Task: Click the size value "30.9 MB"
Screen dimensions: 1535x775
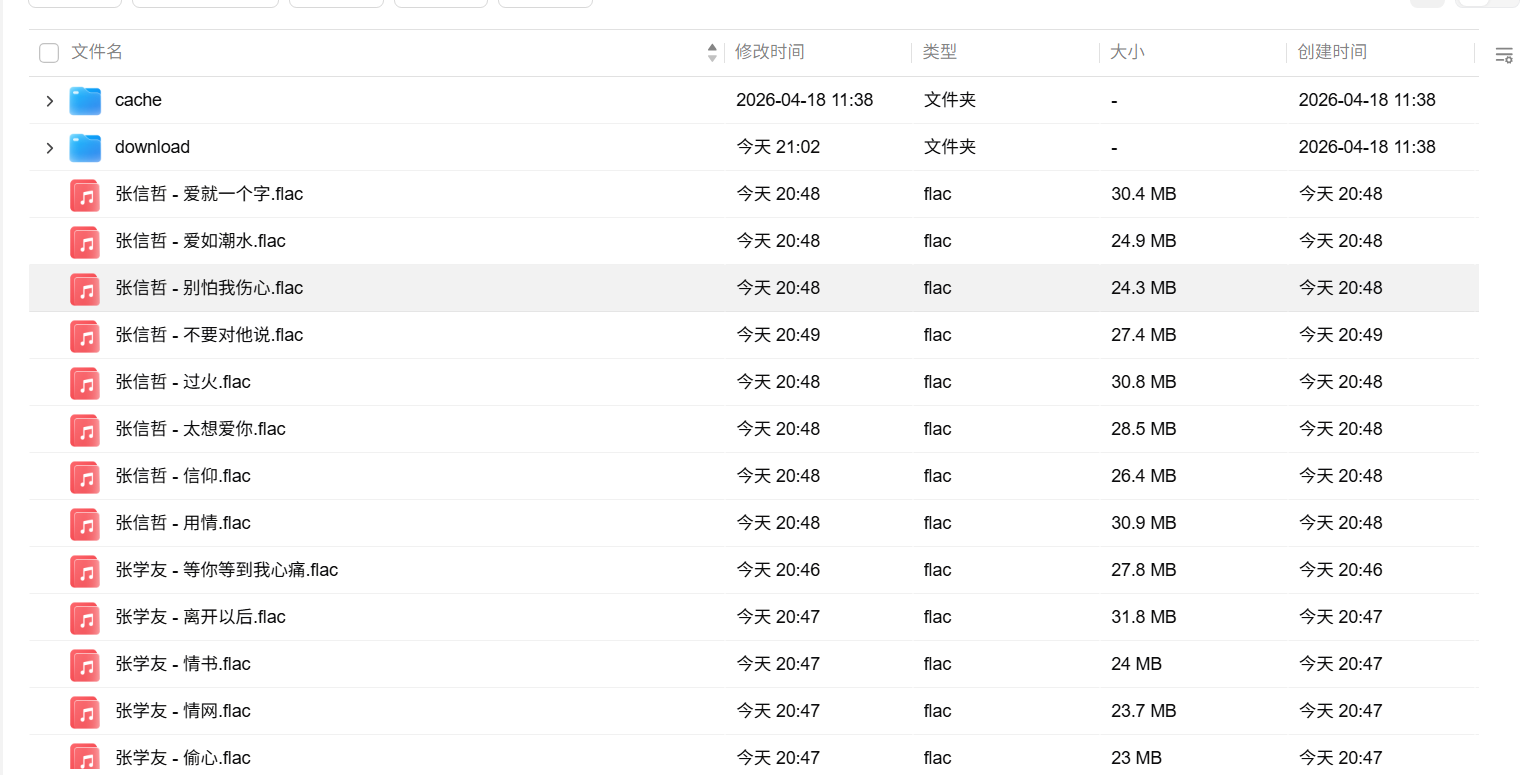Action: tap(1144, 523)
